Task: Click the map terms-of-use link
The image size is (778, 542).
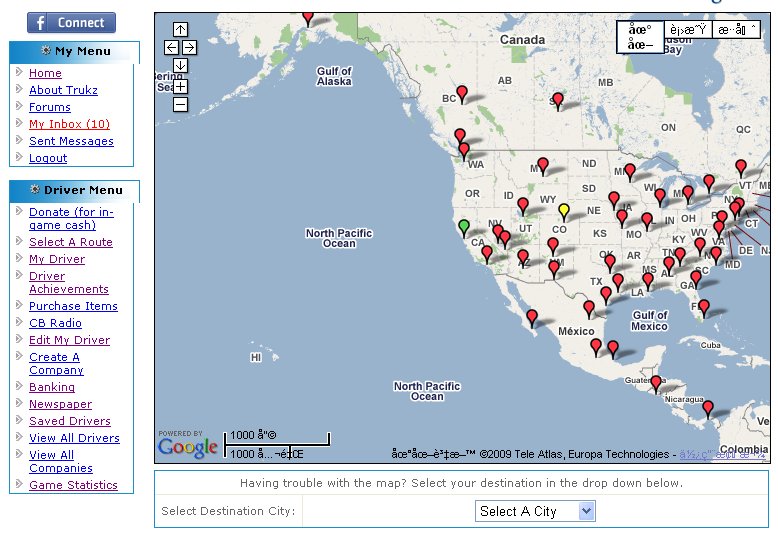Action: [x=722, y=454]
